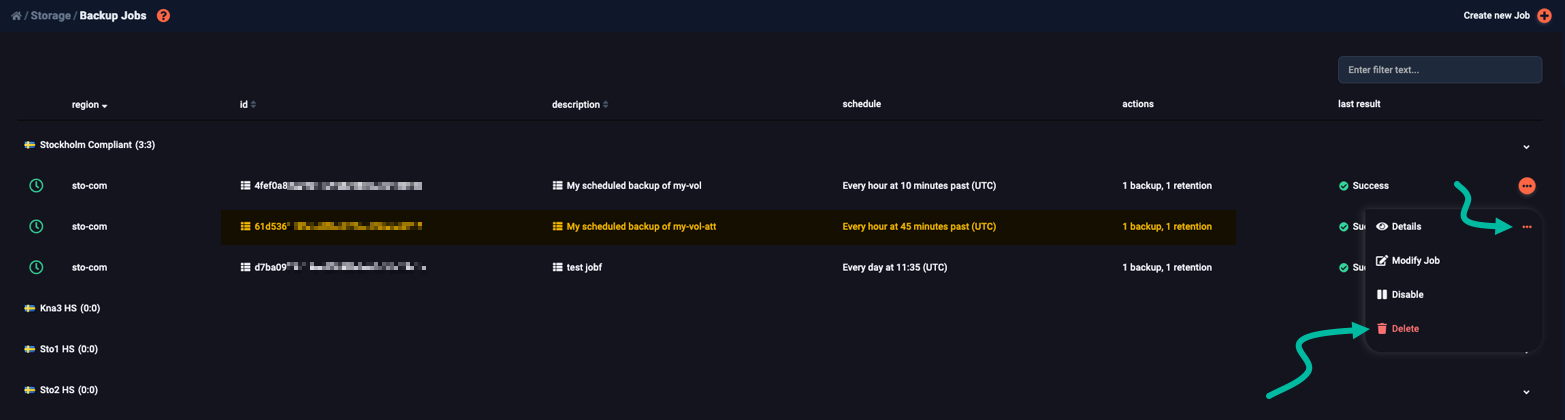This screenshot has height=420, width=1565.
Task: Click the Disable pause option
Action: click(x=1400, y=294)
